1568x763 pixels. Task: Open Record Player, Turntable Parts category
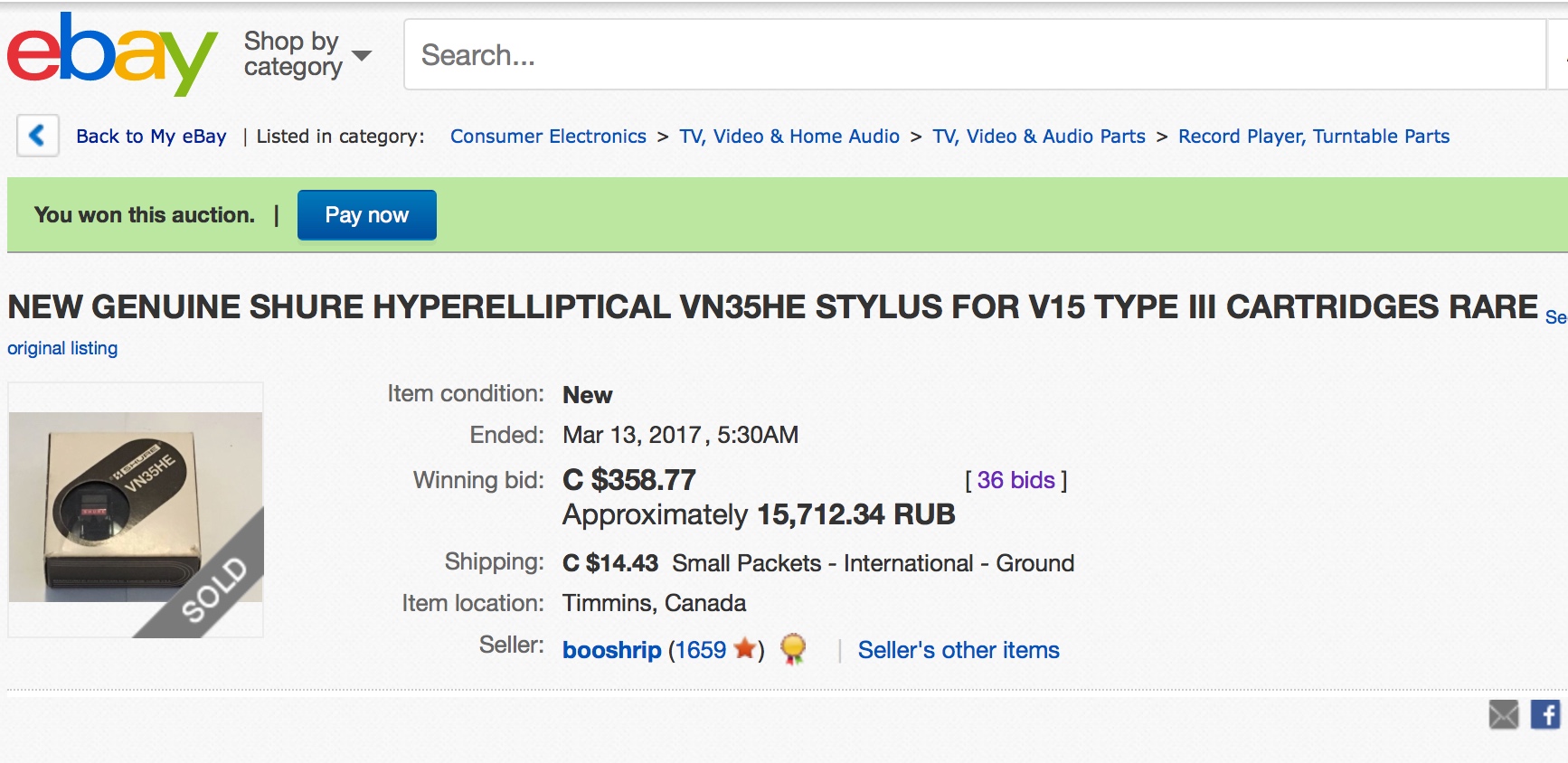[1313, 137]
